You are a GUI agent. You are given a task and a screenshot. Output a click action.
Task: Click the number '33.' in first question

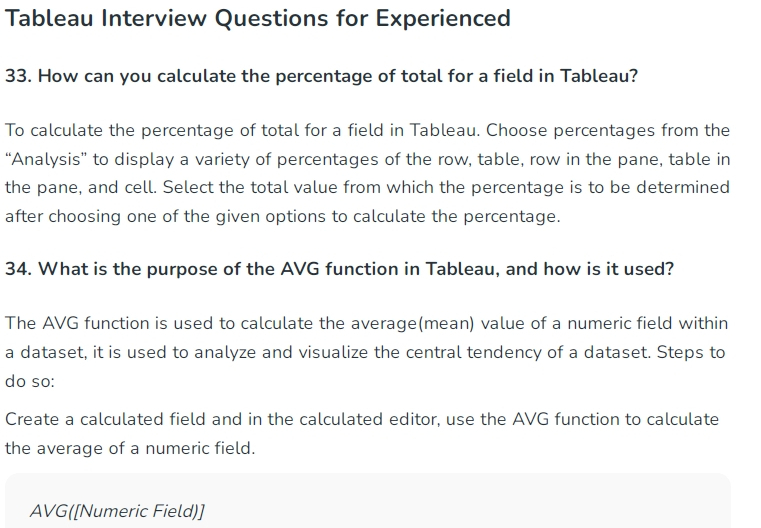tap(18, 76)
